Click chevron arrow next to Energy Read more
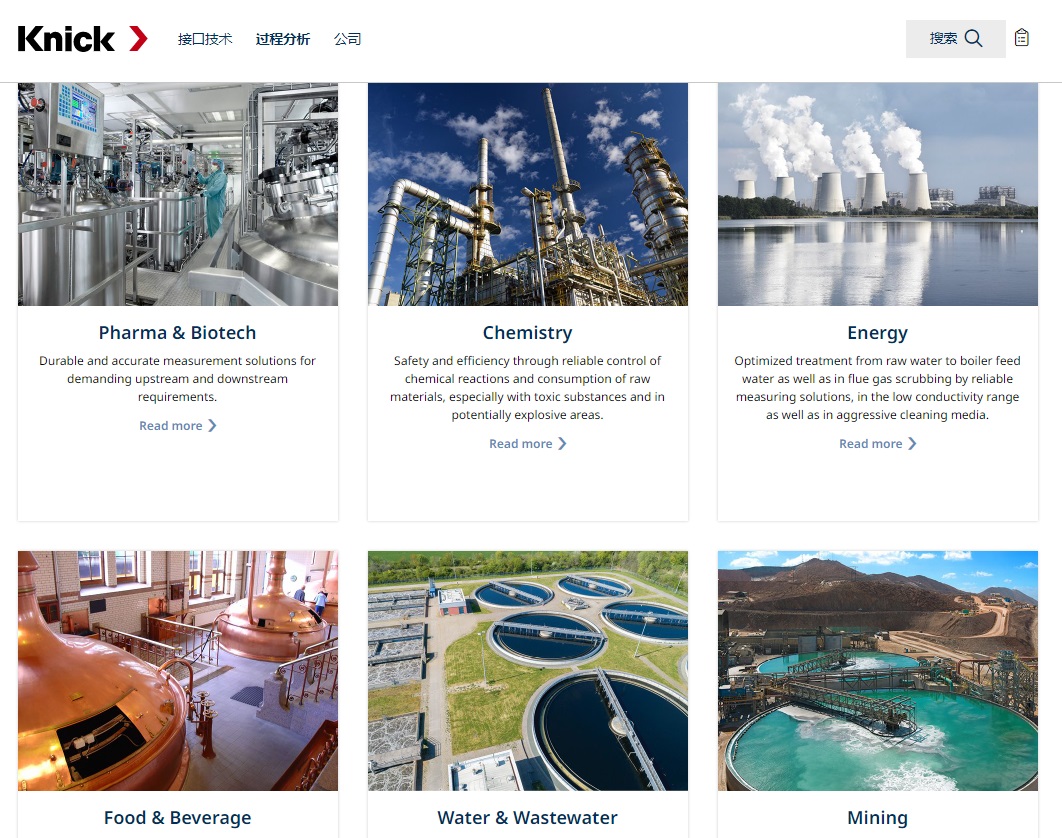 (912, 444)
